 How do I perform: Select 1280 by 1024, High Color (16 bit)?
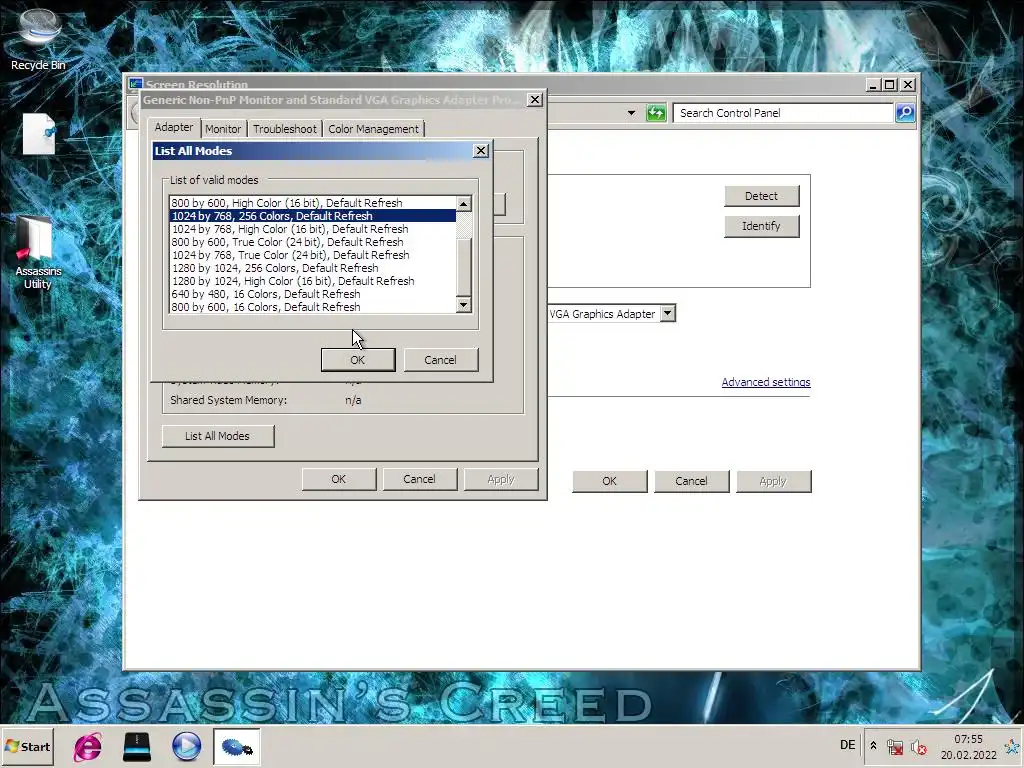(x=313, y=281)
